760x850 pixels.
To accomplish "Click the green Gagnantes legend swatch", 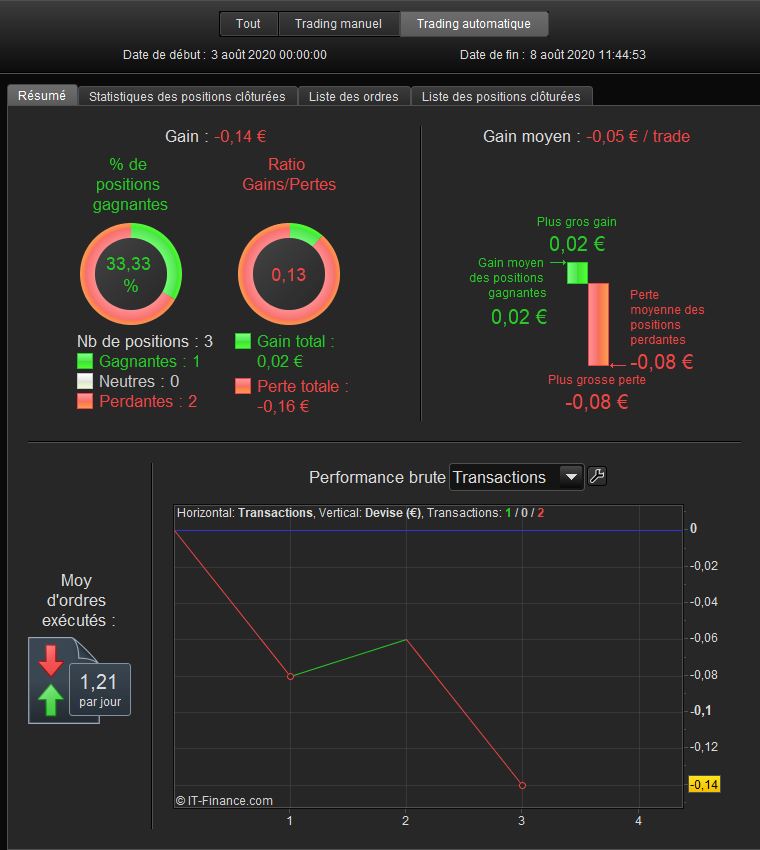I will click(85, 361).
